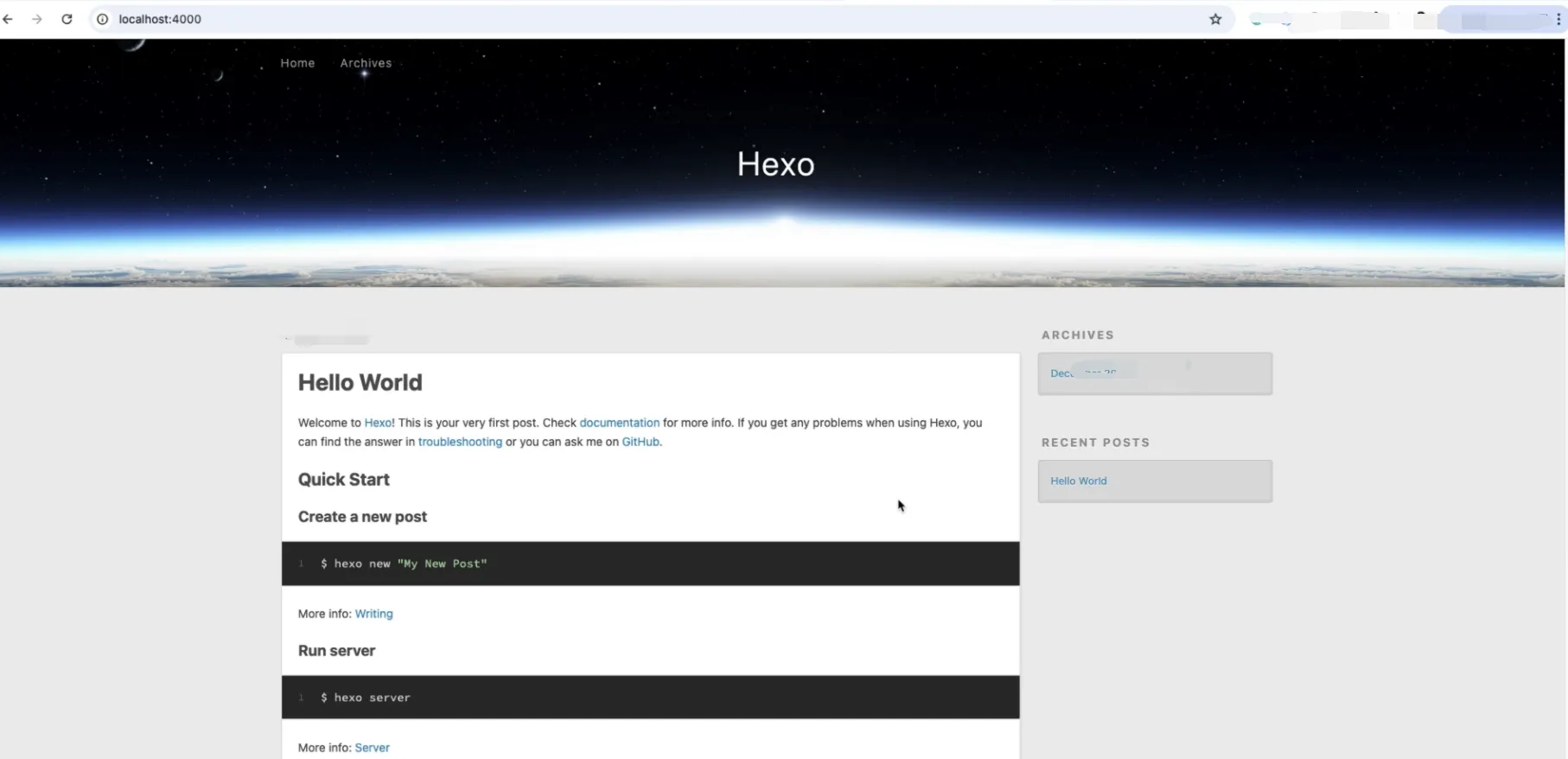Image resolution: width=1568 pixels, height=759 pixels.
Task: Open the documentation link
Action: click(x=619, y=423)
